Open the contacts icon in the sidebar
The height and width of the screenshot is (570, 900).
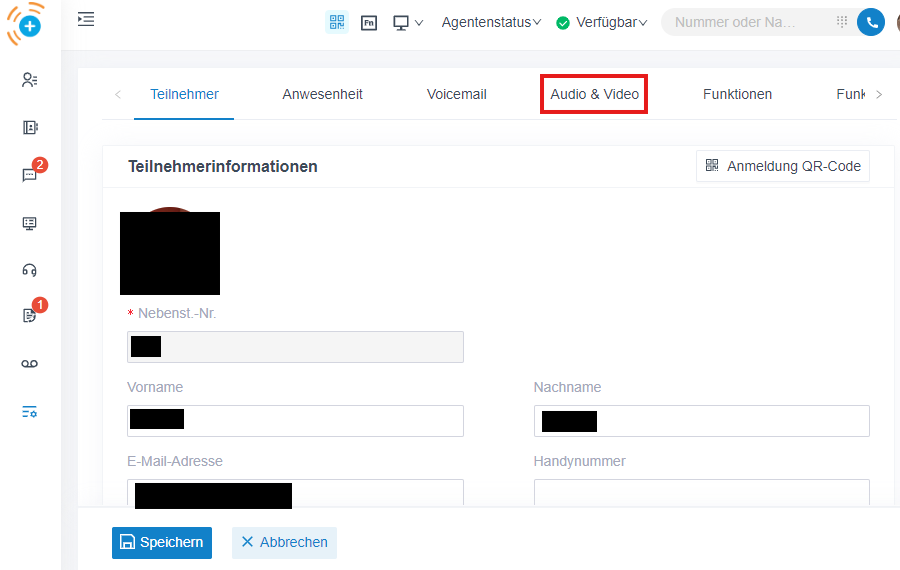(x=30, y=80)
